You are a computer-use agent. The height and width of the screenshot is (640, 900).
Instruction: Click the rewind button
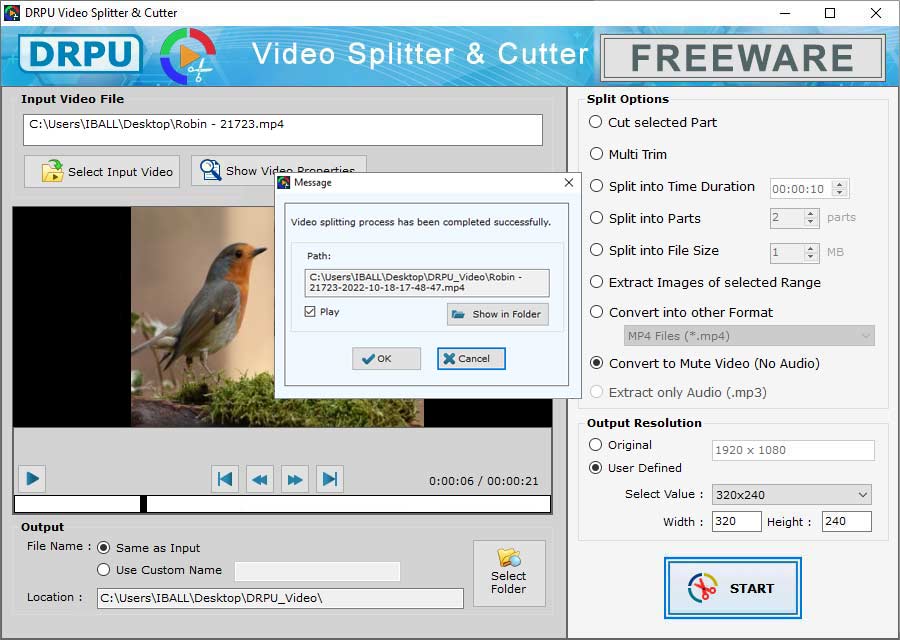click(x=260, y=479)
